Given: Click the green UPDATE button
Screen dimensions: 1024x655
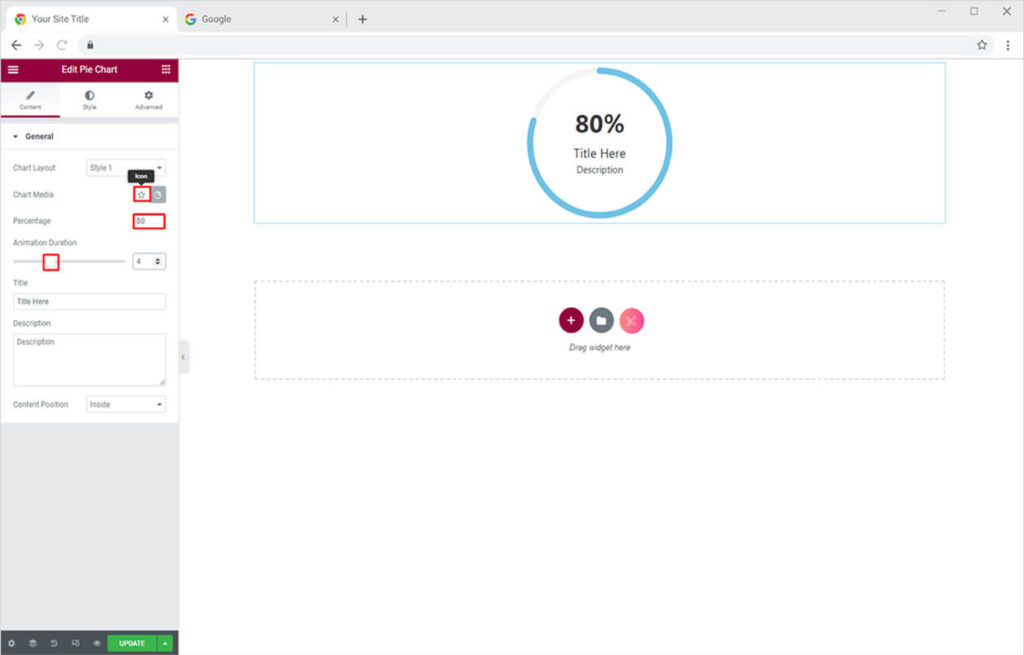Looking at the screenshot, I should [132, 643].
